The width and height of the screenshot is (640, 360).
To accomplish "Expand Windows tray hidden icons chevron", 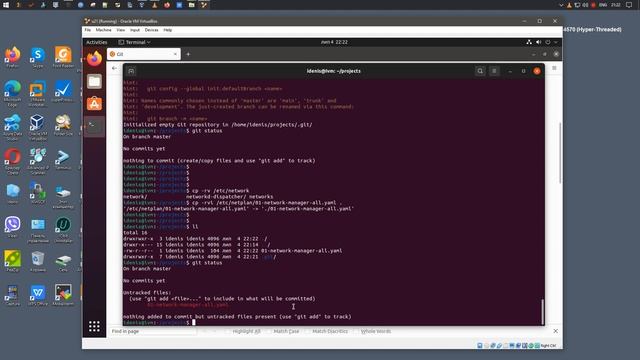I will tap(561, 5).
